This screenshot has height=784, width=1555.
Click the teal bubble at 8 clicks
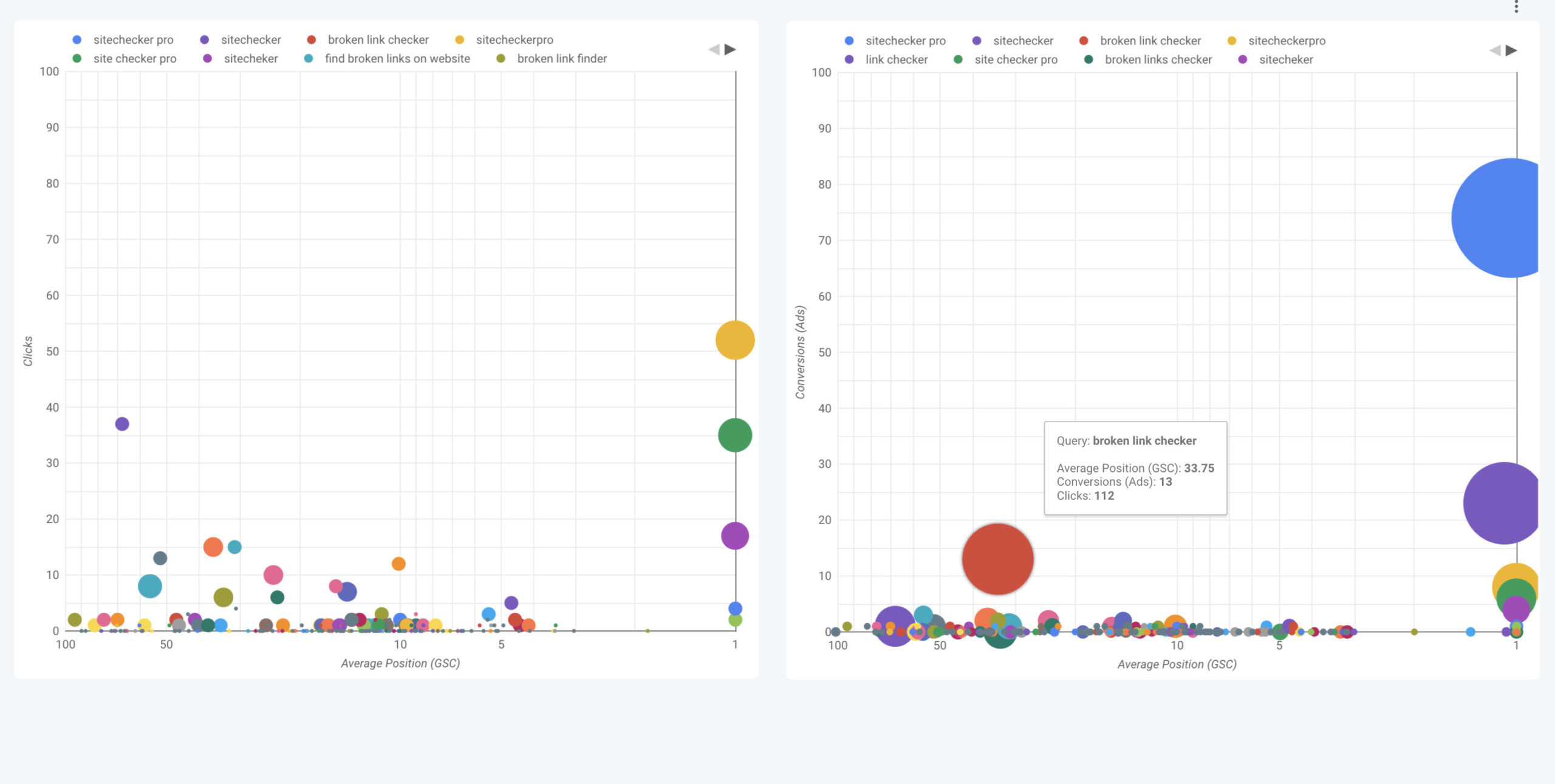(x=150, y=587)
